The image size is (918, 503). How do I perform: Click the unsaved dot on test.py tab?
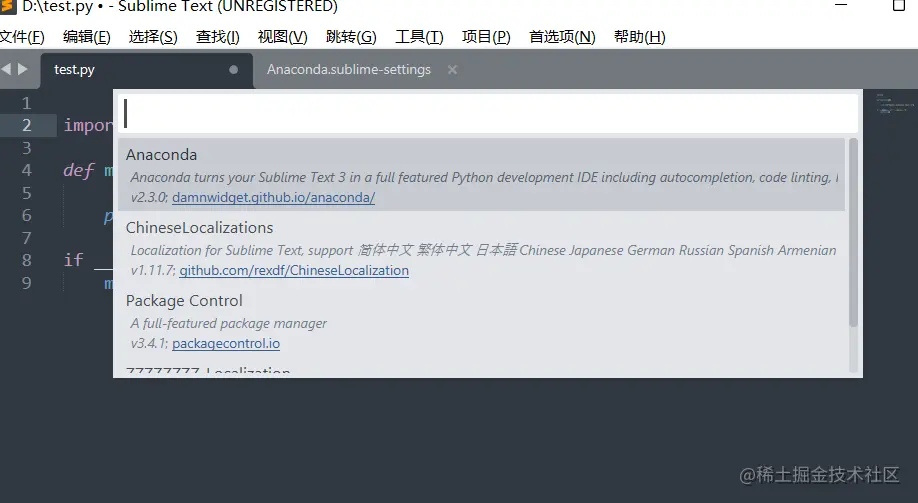tap(234, 70)
